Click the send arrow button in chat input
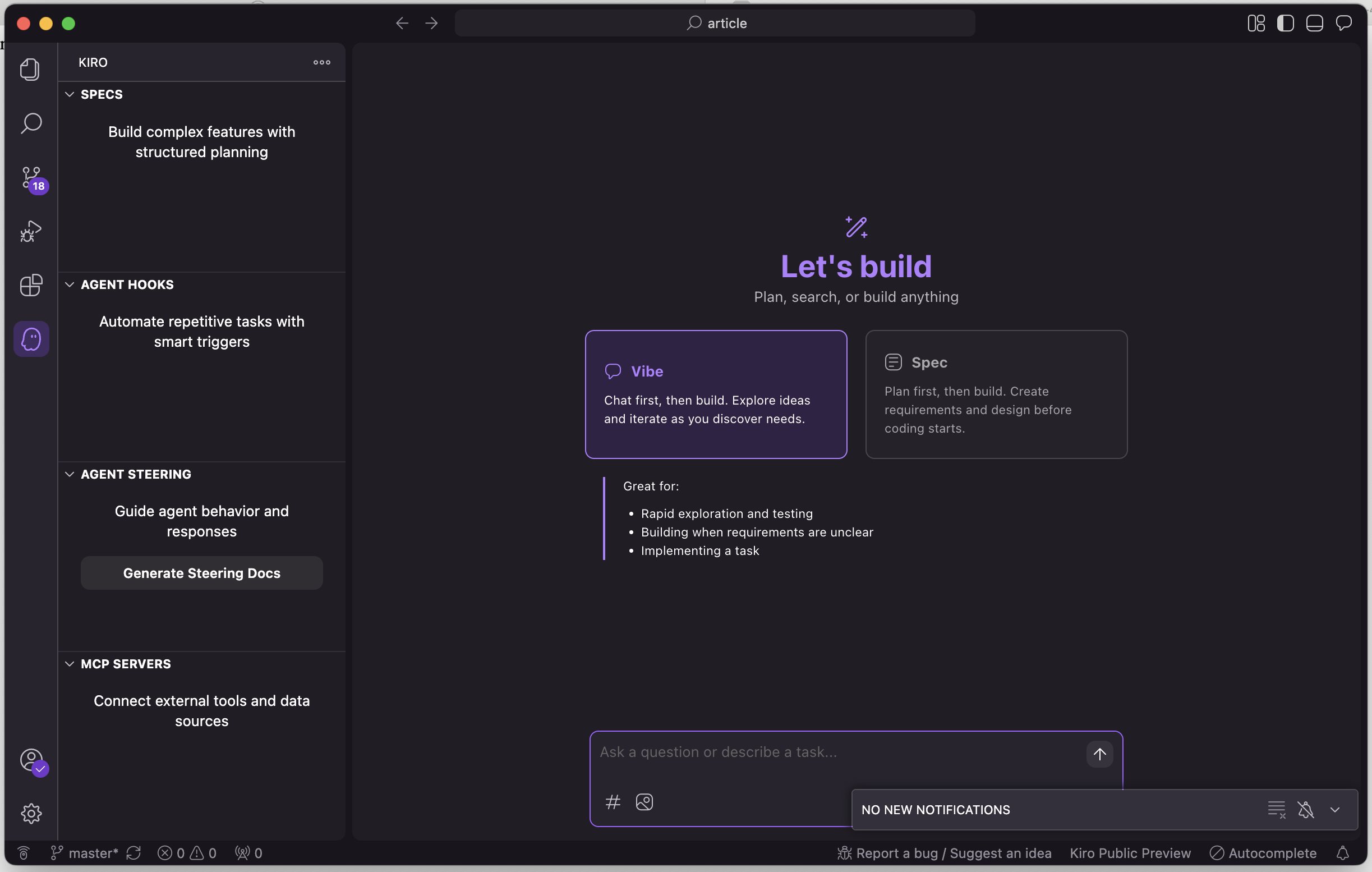Viewport: 1372px width, 872px height. pyautogui.click(x=1099, y=754)
